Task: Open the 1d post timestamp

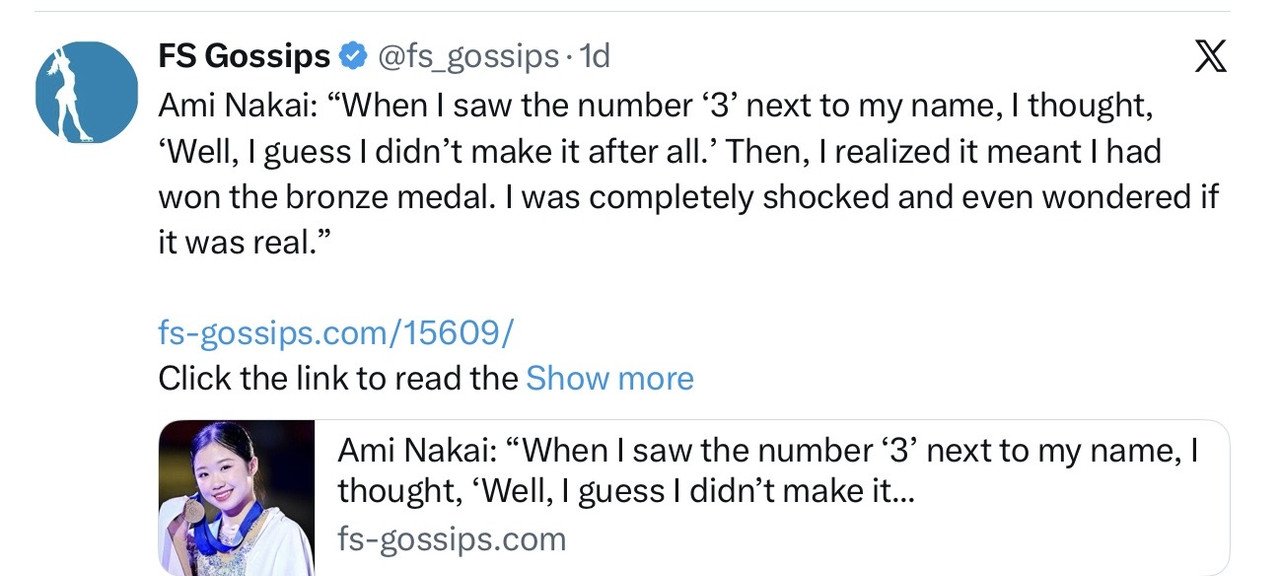Action: click(x=594, y=57)
